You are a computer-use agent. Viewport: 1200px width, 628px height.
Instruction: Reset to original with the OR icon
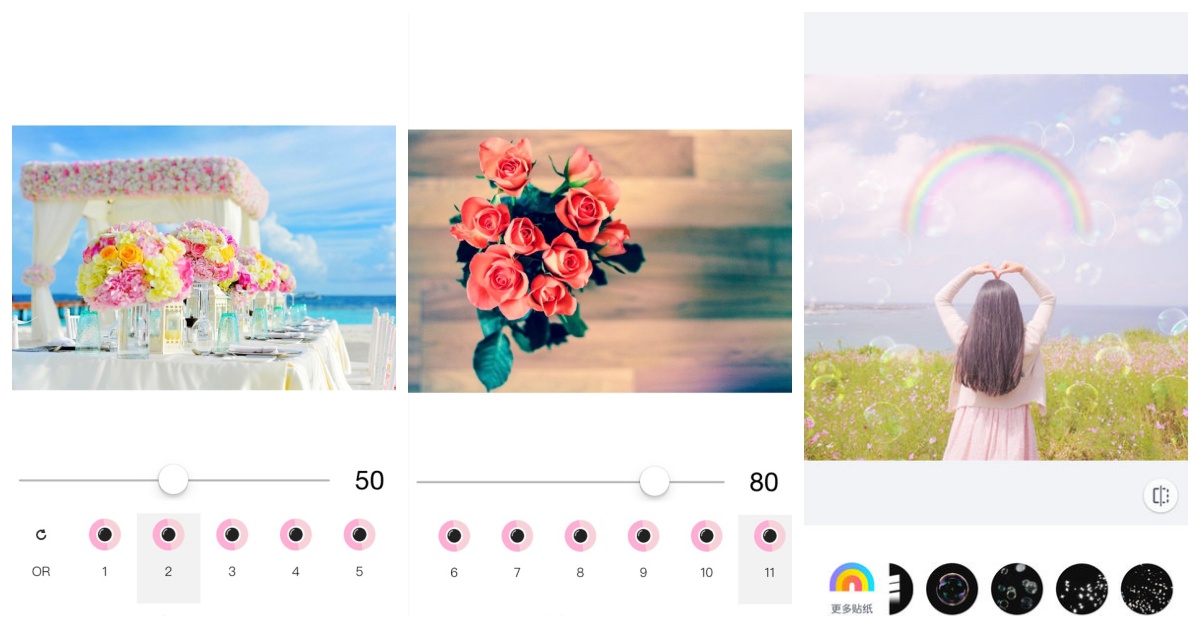click(x=41, y=548)
